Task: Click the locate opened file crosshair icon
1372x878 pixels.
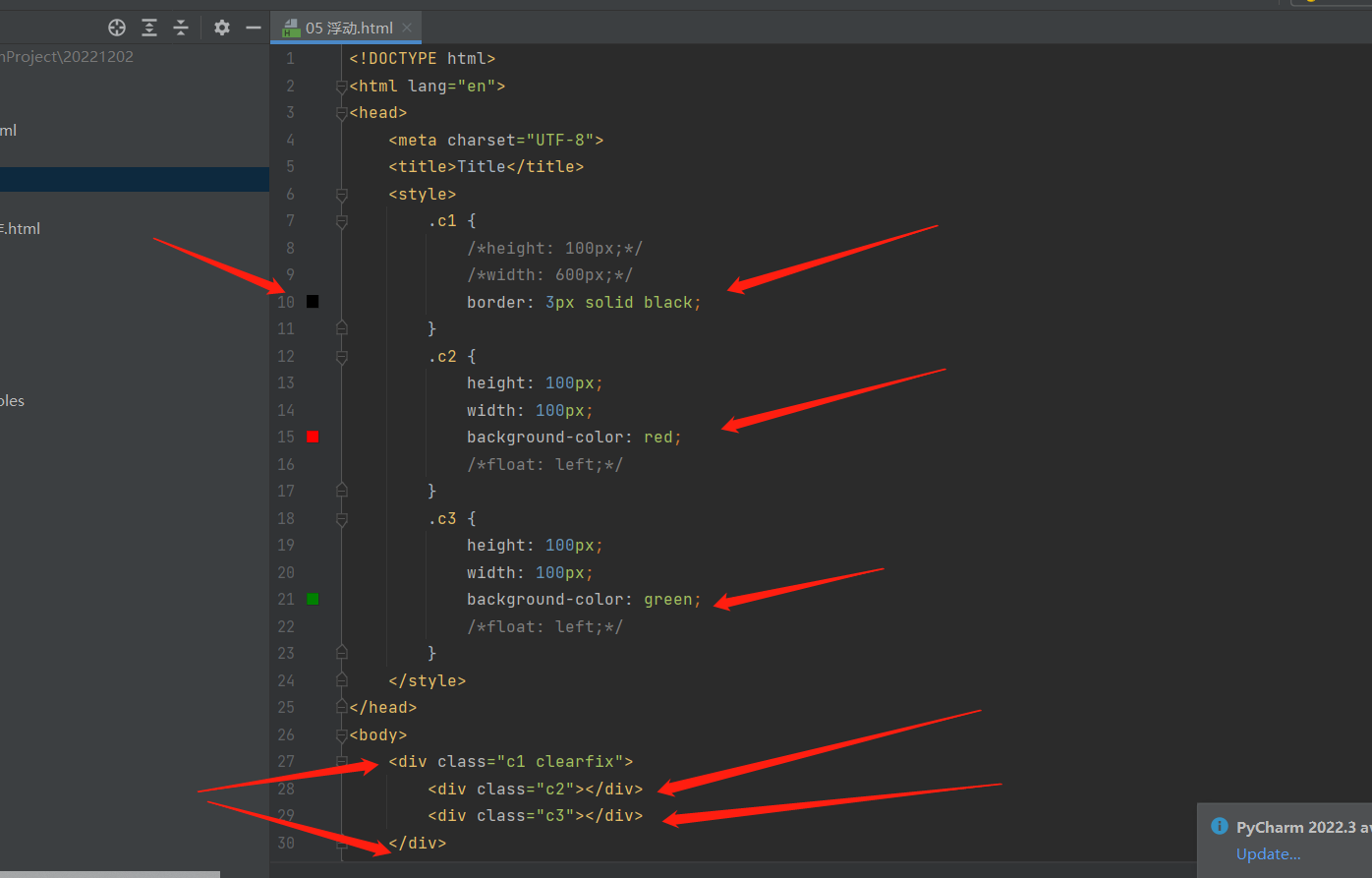Action: [117, 28]
